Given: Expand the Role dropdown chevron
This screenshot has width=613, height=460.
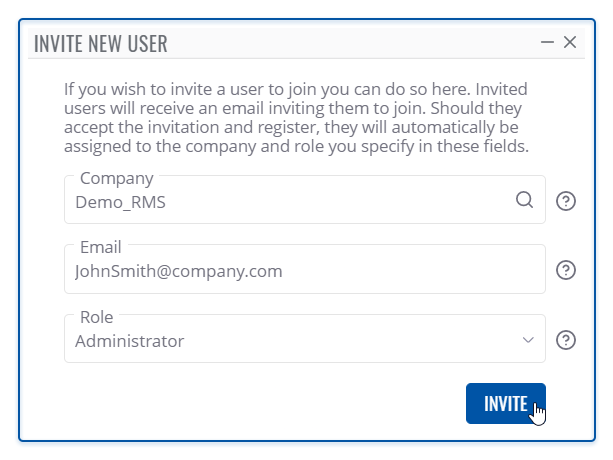Looking at the screenshot, I should (529, 341).
